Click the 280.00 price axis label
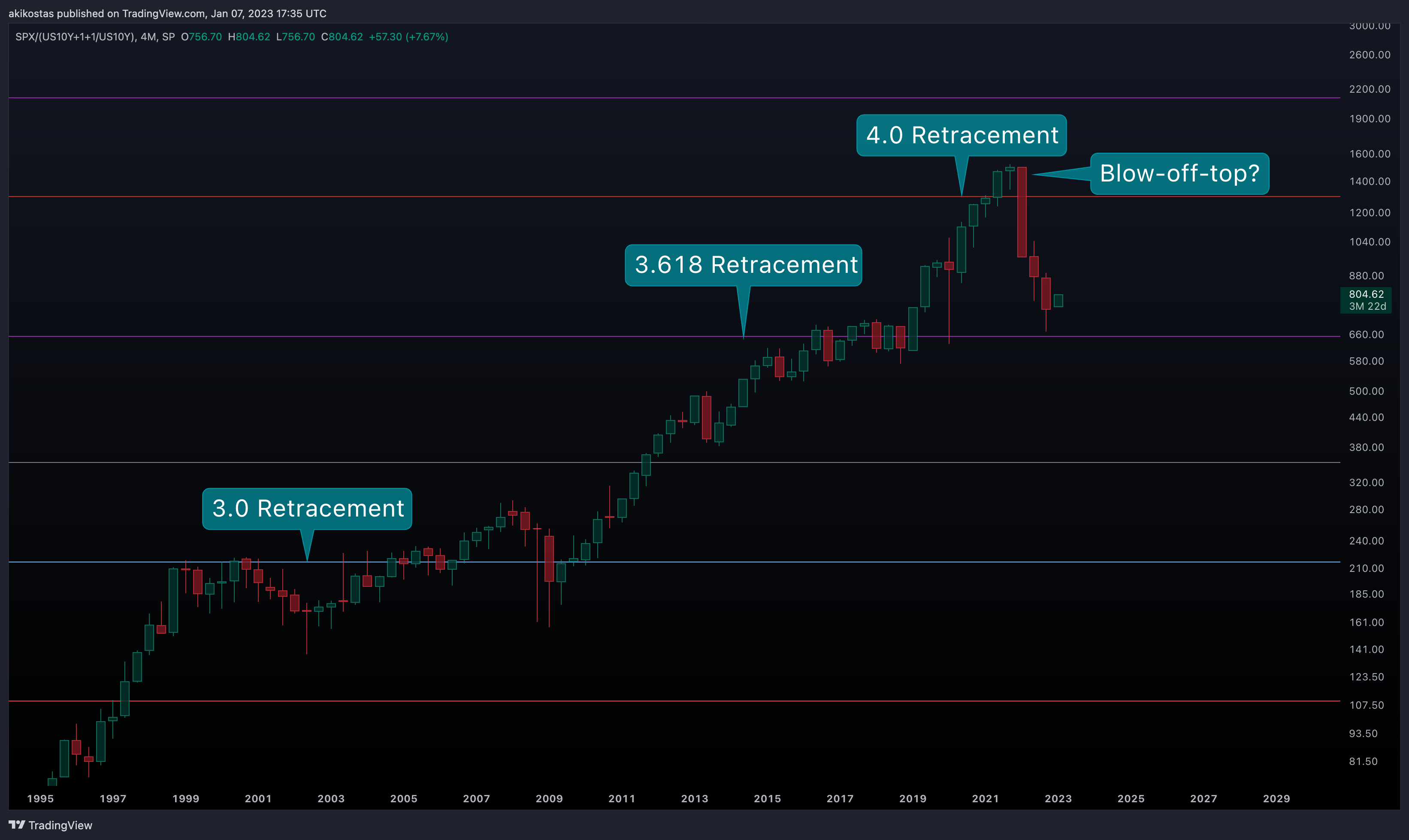The image size is (1409, 840). [x=1366, y=510]
